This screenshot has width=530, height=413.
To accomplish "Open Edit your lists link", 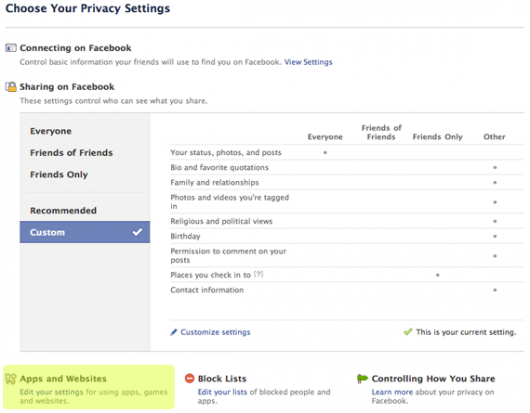I will click(x=222, y=392).
